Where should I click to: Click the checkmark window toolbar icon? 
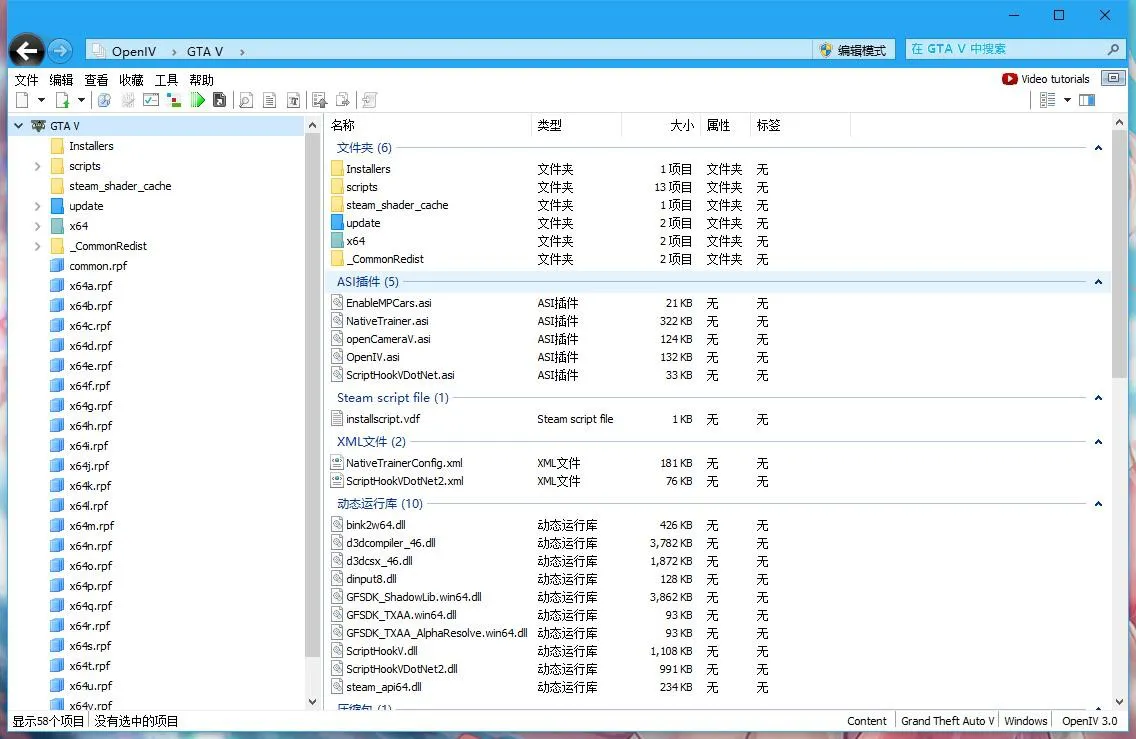pyautogui.click(x=151, y=100)
